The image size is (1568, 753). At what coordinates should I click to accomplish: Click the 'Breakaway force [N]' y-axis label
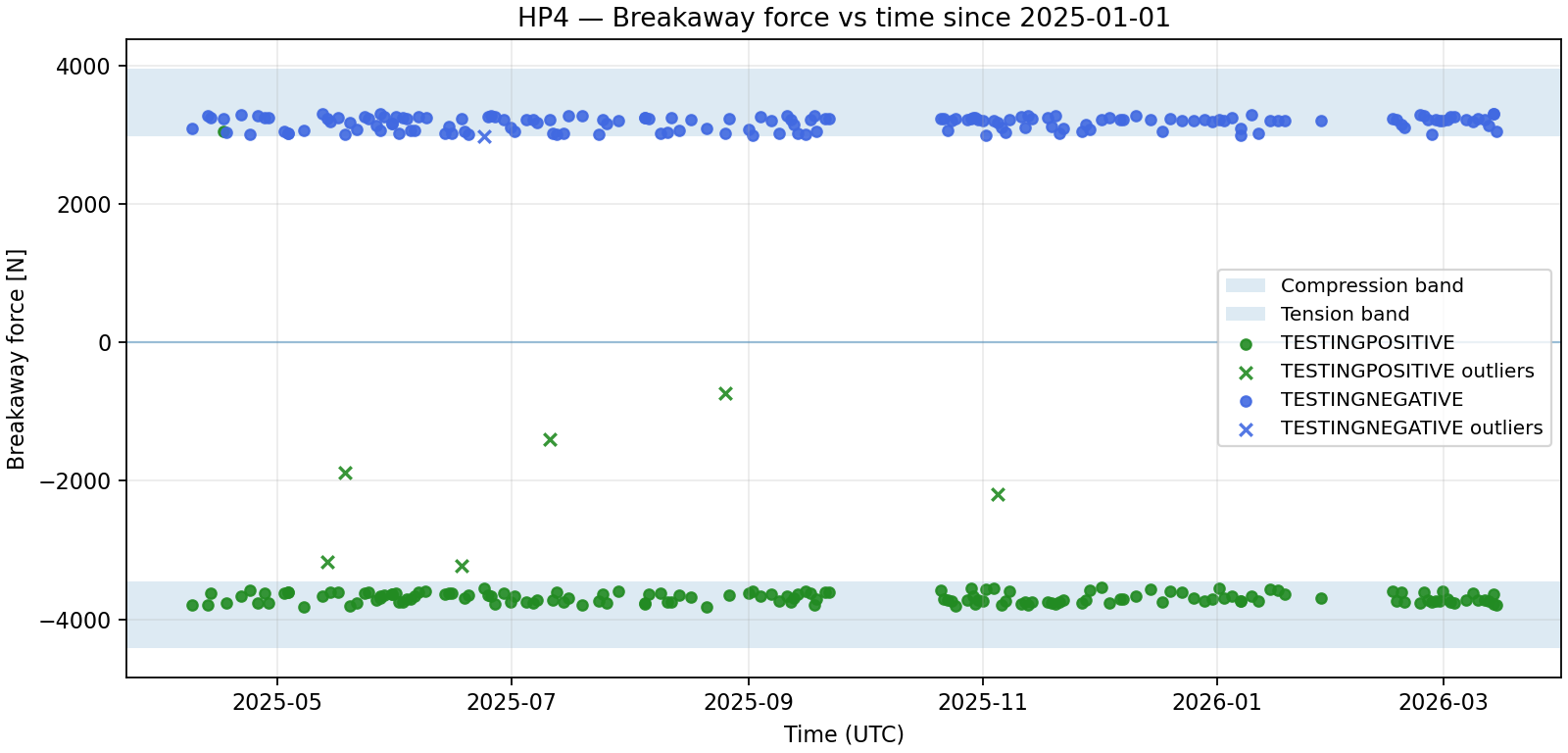click(17, 359)
